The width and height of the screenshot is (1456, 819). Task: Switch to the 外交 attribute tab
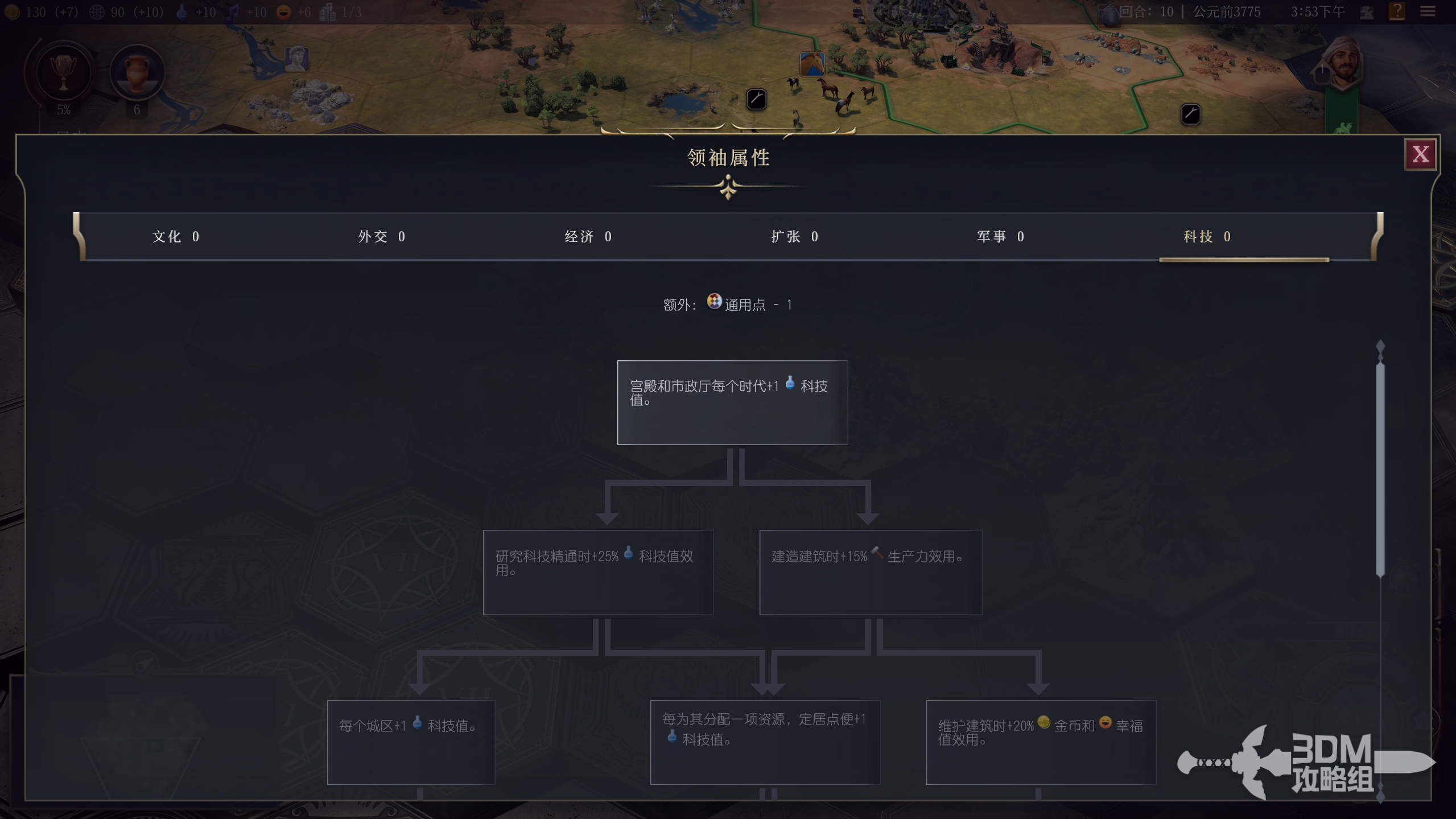pyautogui.click(x=382, y=237)
